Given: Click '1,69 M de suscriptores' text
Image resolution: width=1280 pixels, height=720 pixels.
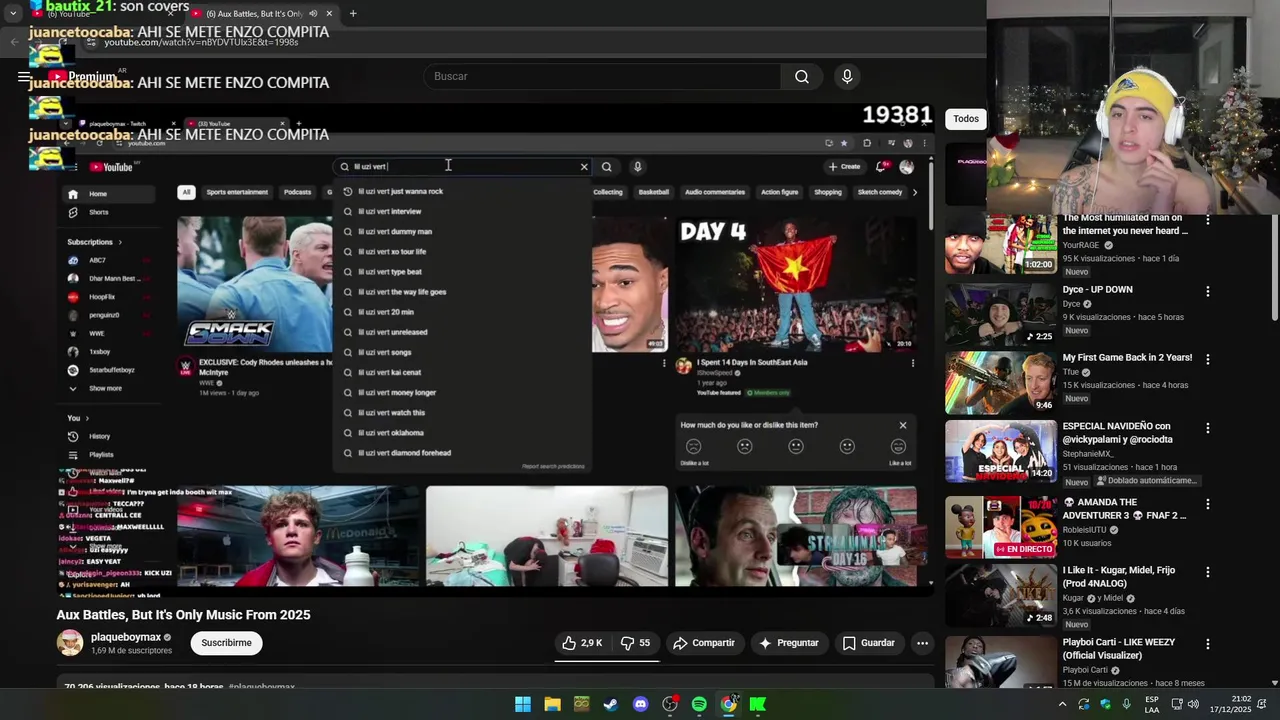Looking at the screenshot, I should coord(132,651).
